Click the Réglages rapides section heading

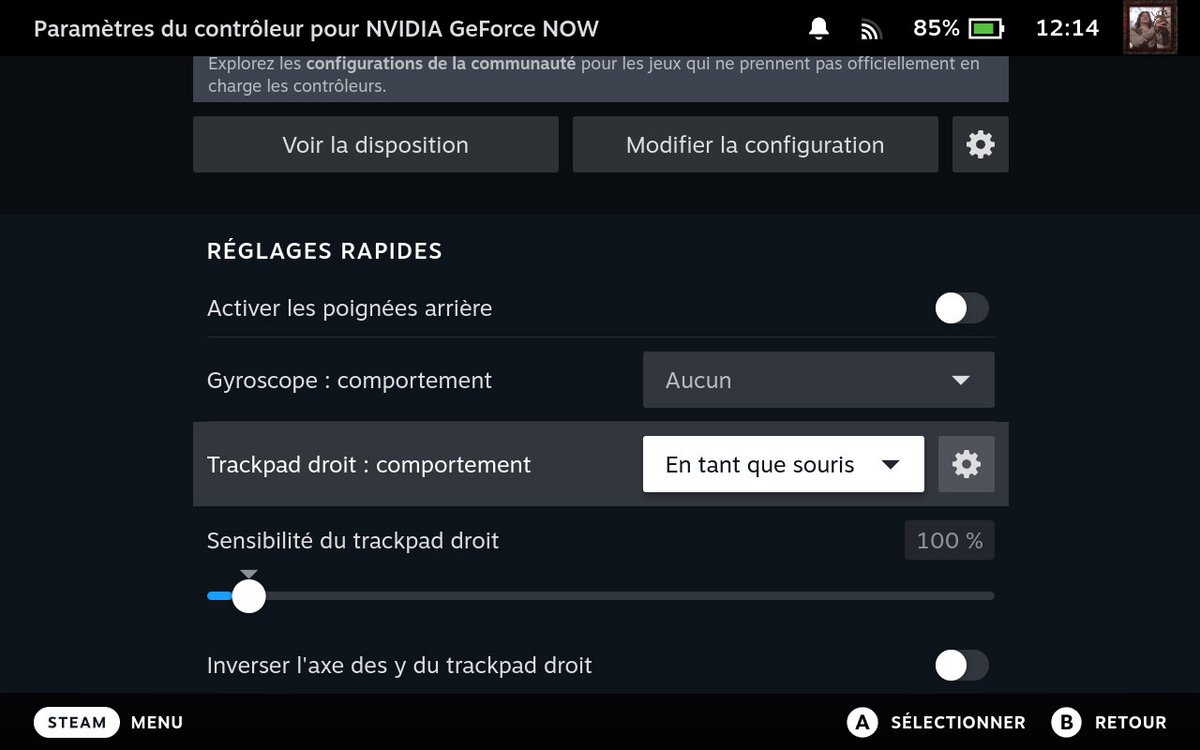click(324, 251)
